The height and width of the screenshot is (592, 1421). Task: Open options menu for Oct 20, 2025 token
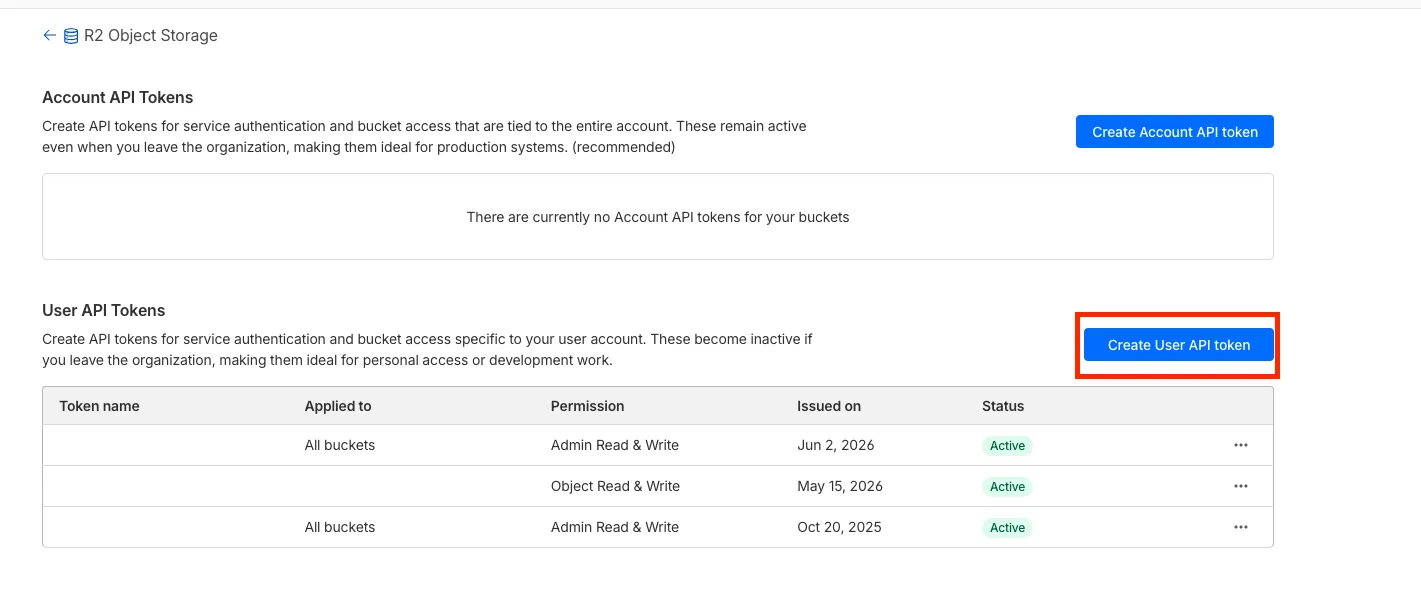click(x=1241, y=527)
